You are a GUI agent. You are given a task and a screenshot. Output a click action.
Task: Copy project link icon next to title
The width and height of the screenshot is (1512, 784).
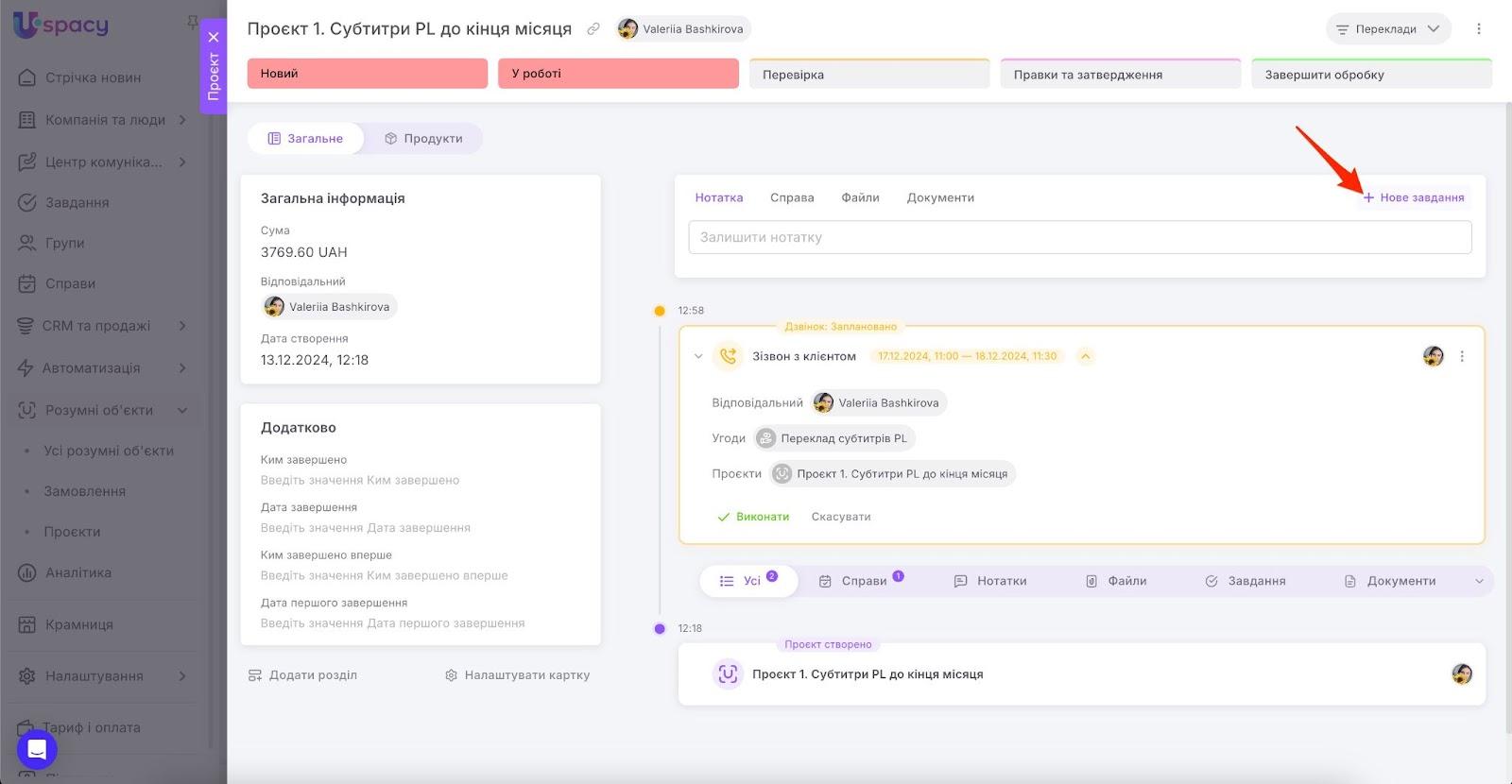pos(593,28)
